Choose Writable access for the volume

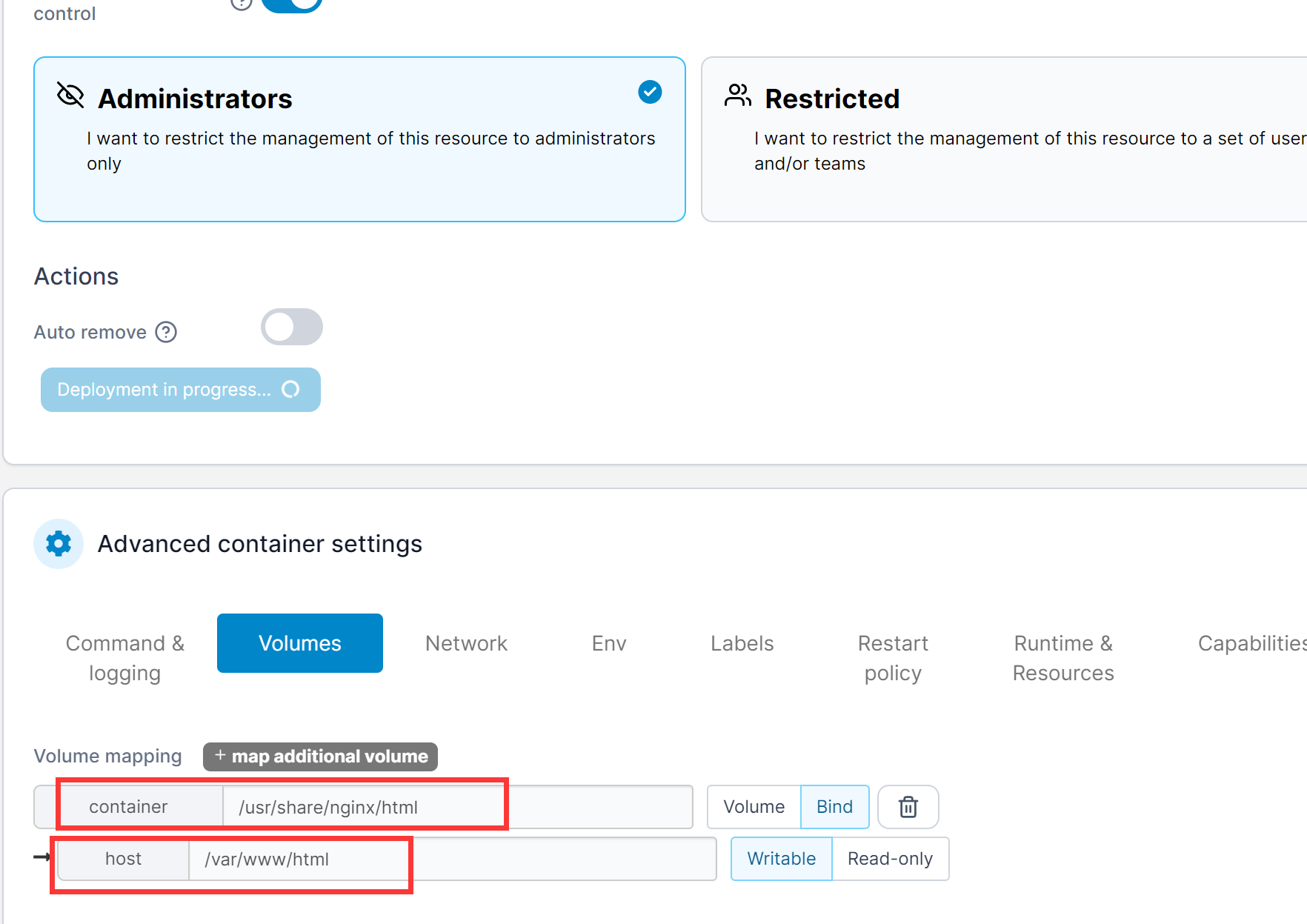(x=781, y=859)
